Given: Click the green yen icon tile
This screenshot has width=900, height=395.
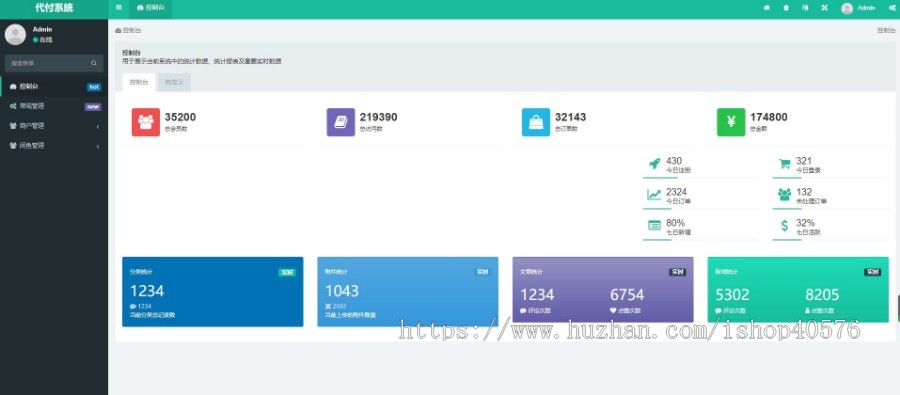Looking at the screenshot, I should click(x=731, y=122).
